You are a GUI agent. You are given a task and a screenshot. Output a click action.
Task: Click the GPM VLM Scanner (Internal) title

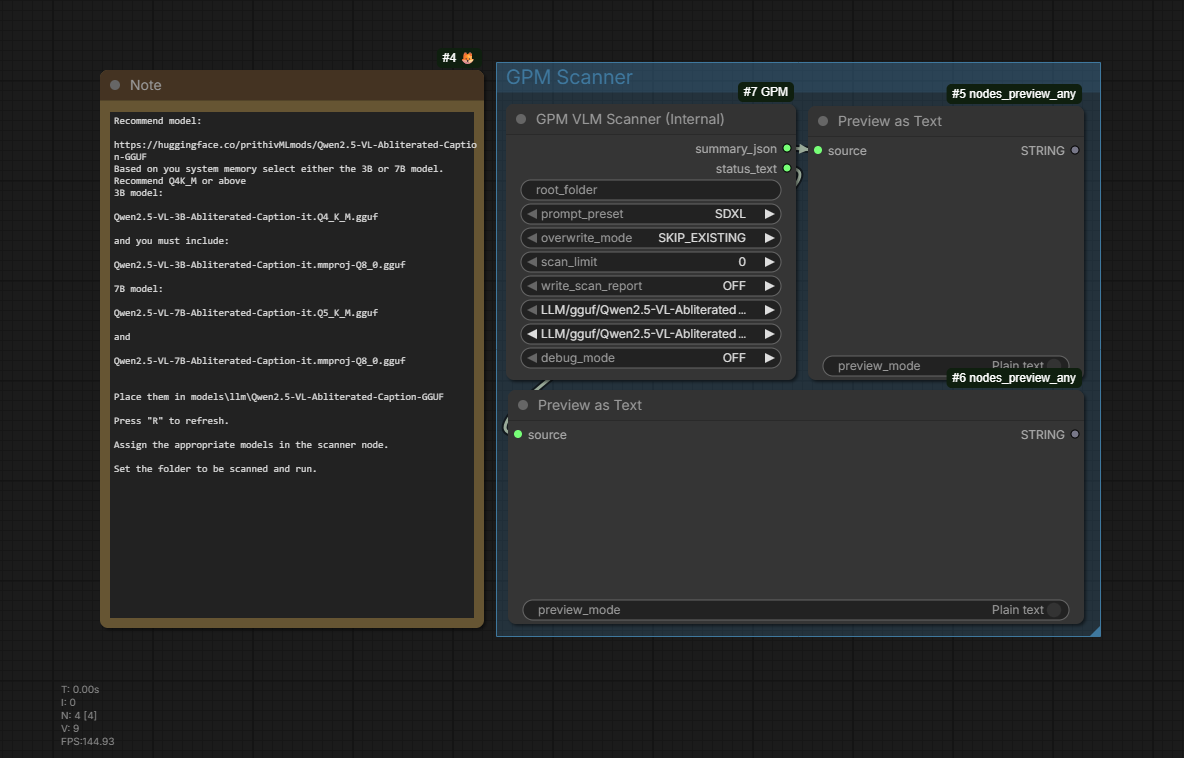point(630,119)
